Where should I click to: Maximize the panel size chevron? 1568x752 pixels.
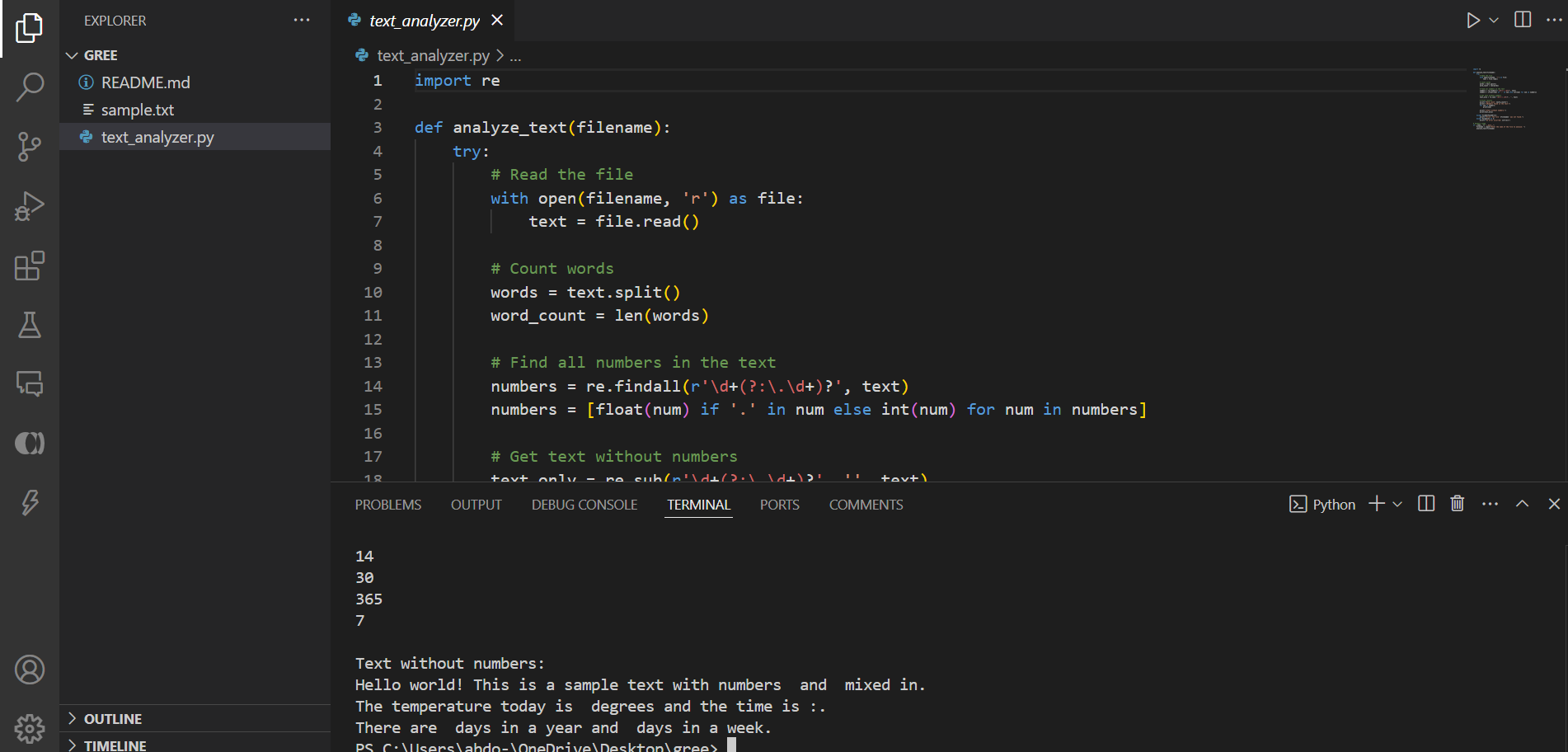1522,504
